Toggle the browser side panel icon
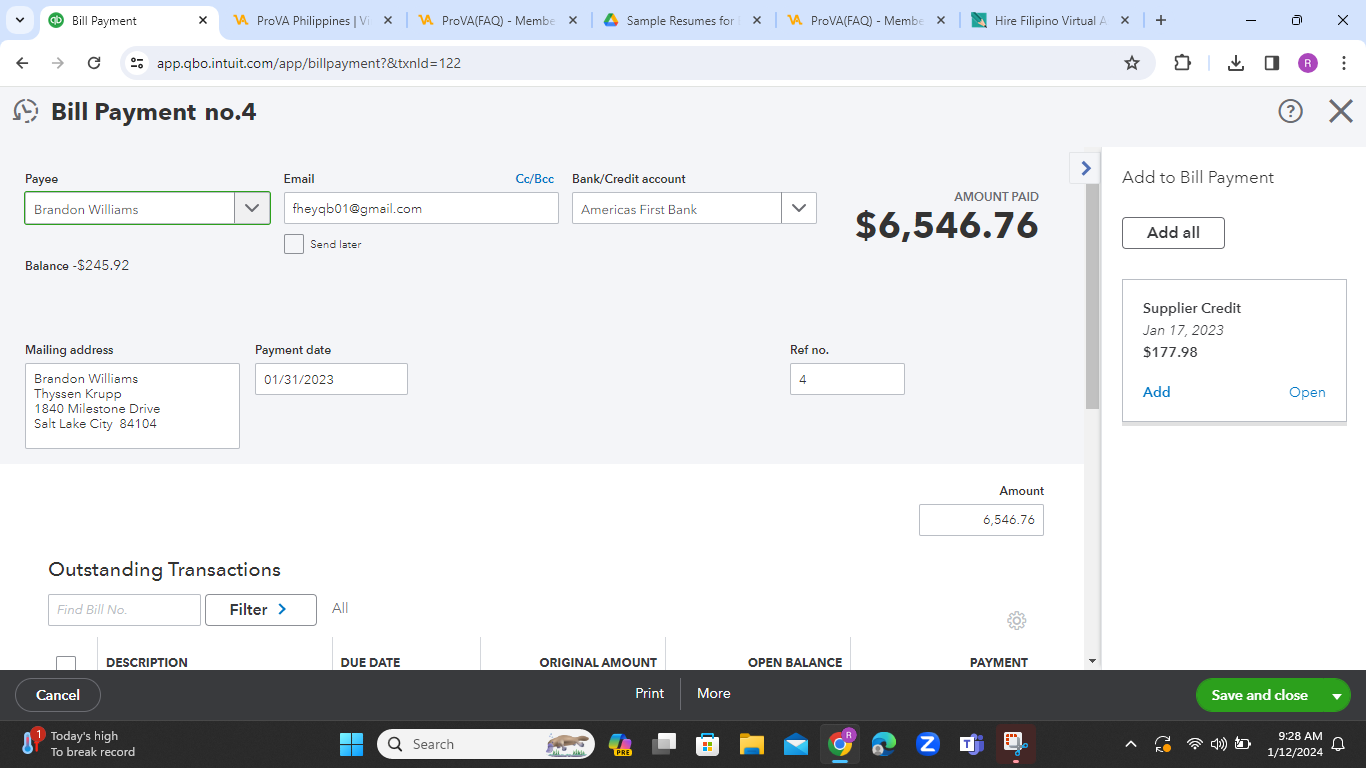Screen dimensions: 1366x768 [x=1272, y=63]
